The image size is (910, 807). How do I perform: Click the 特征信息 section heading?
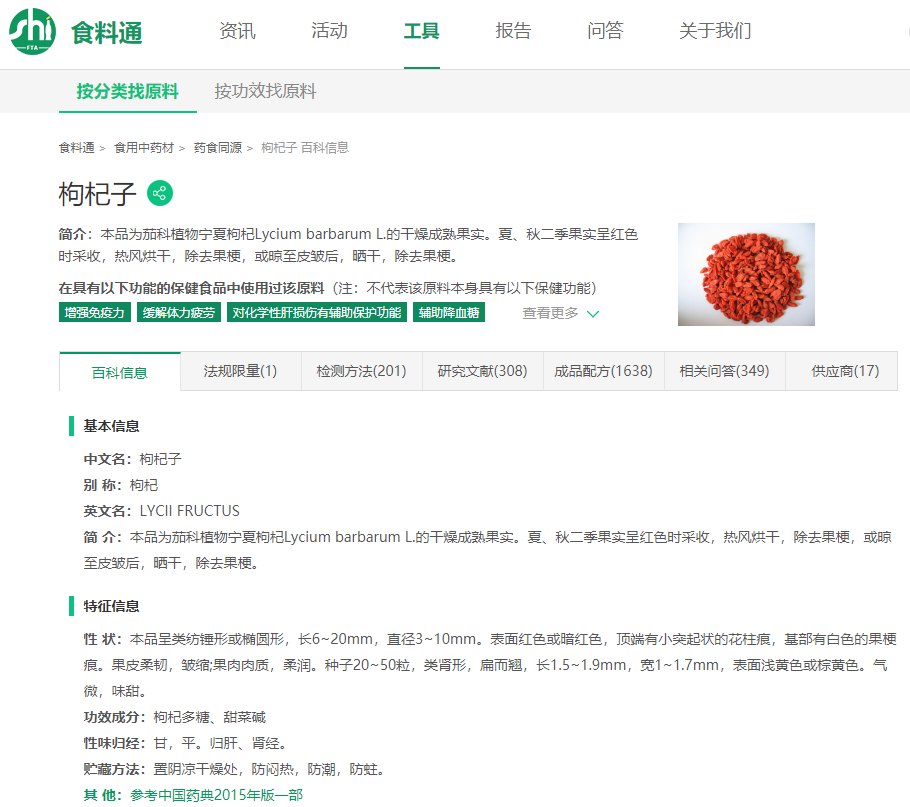point(111,606)
